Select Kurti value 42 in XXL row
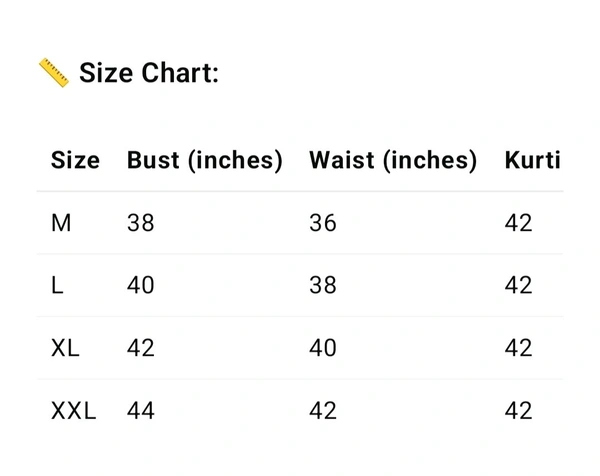The width and height of the screenshot is (600, 476). click(x=519, y=410)
